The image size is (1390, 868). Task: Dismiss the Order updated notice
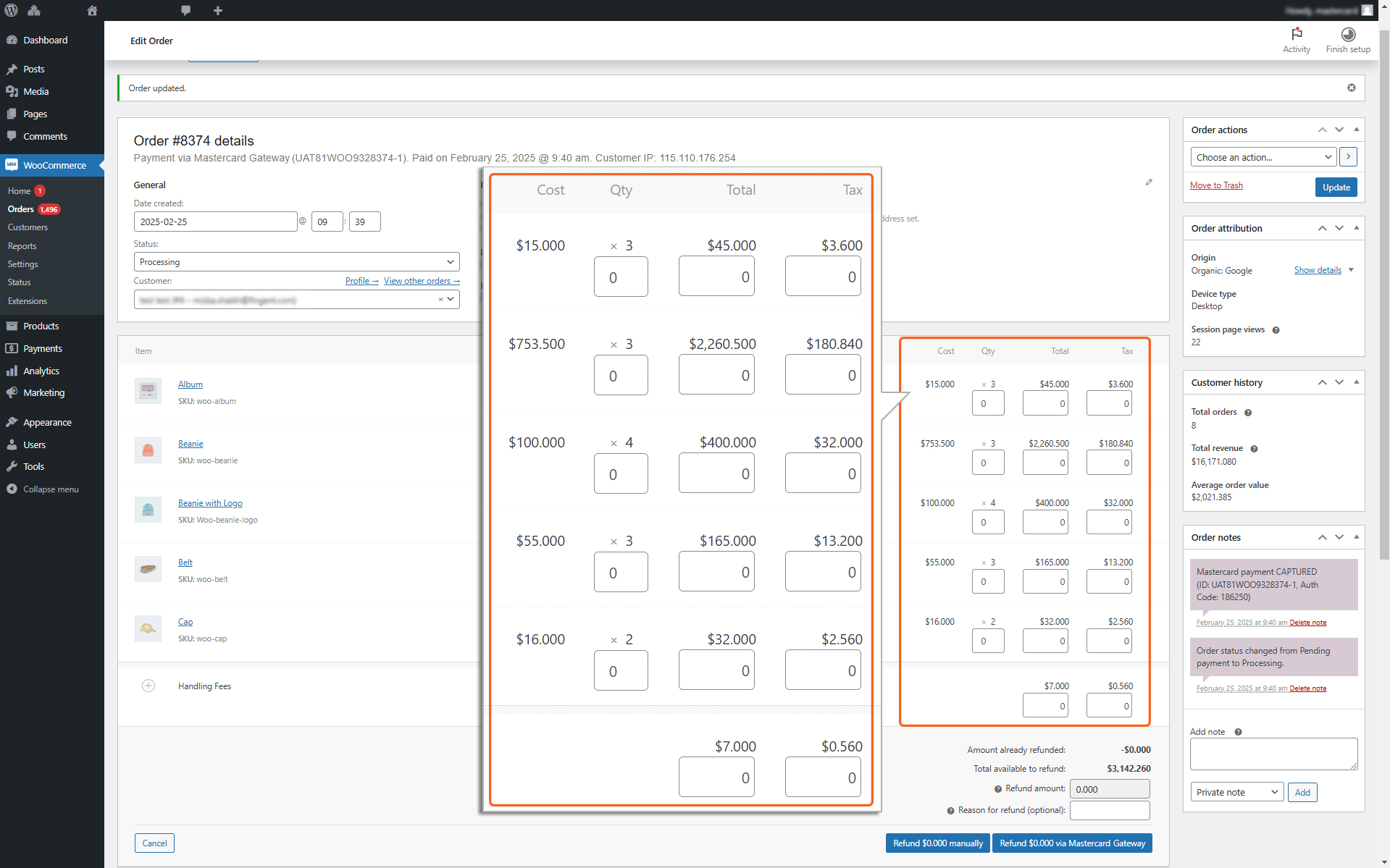1351,88
